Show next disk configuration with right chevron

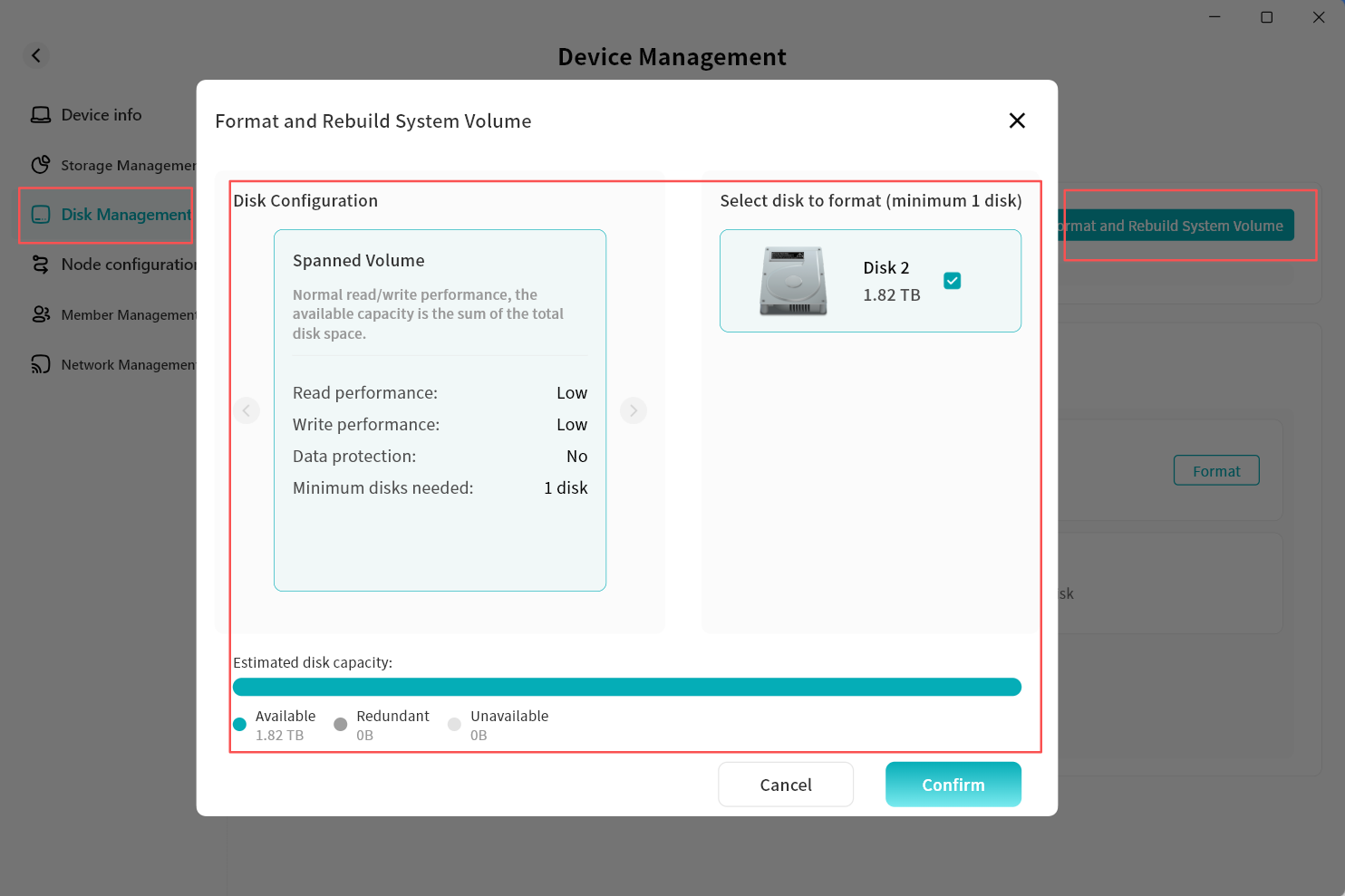[x=633, y=410]
